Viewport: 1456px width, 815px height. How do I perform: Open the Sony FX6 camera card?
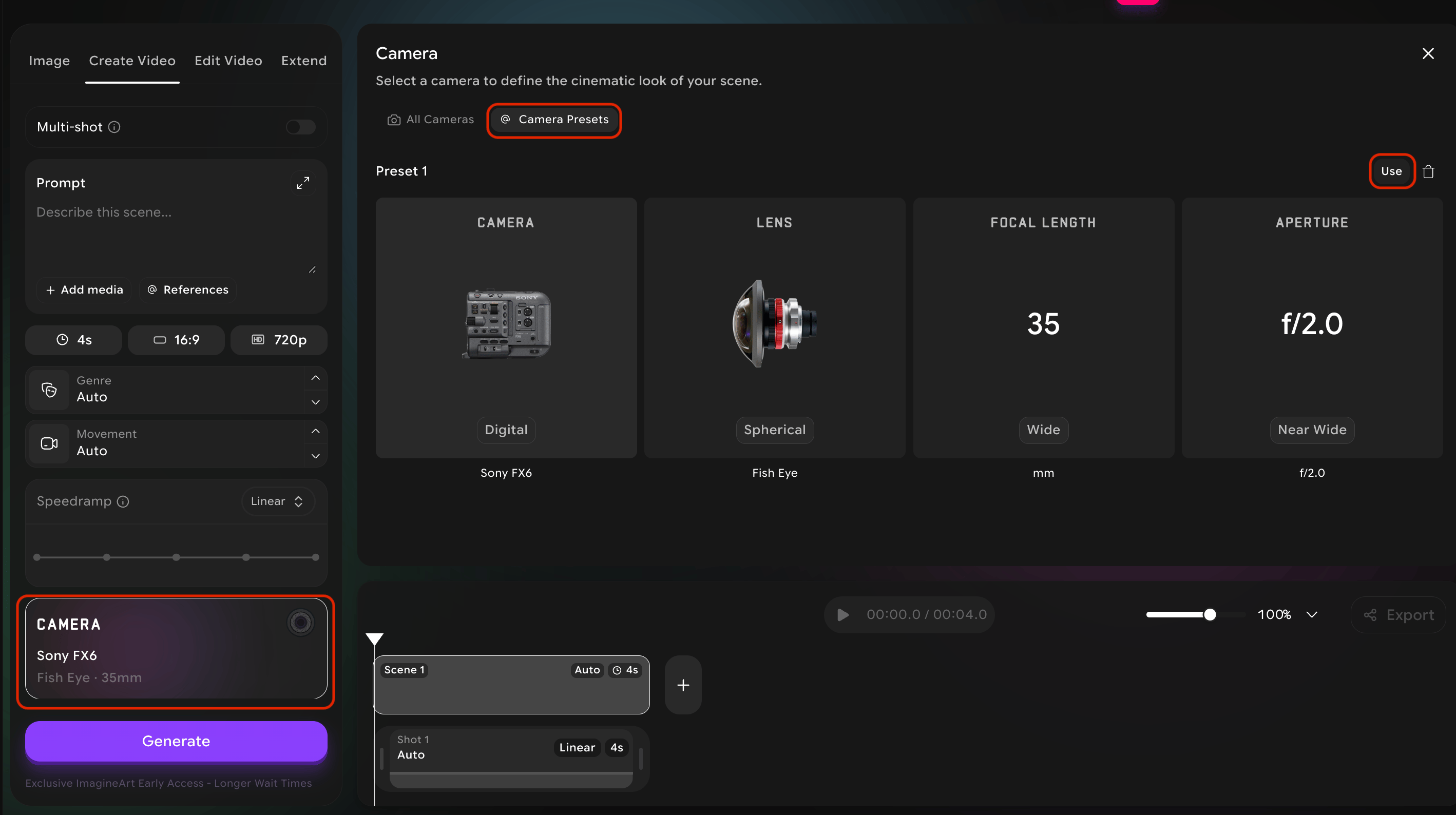pos(176,649)
